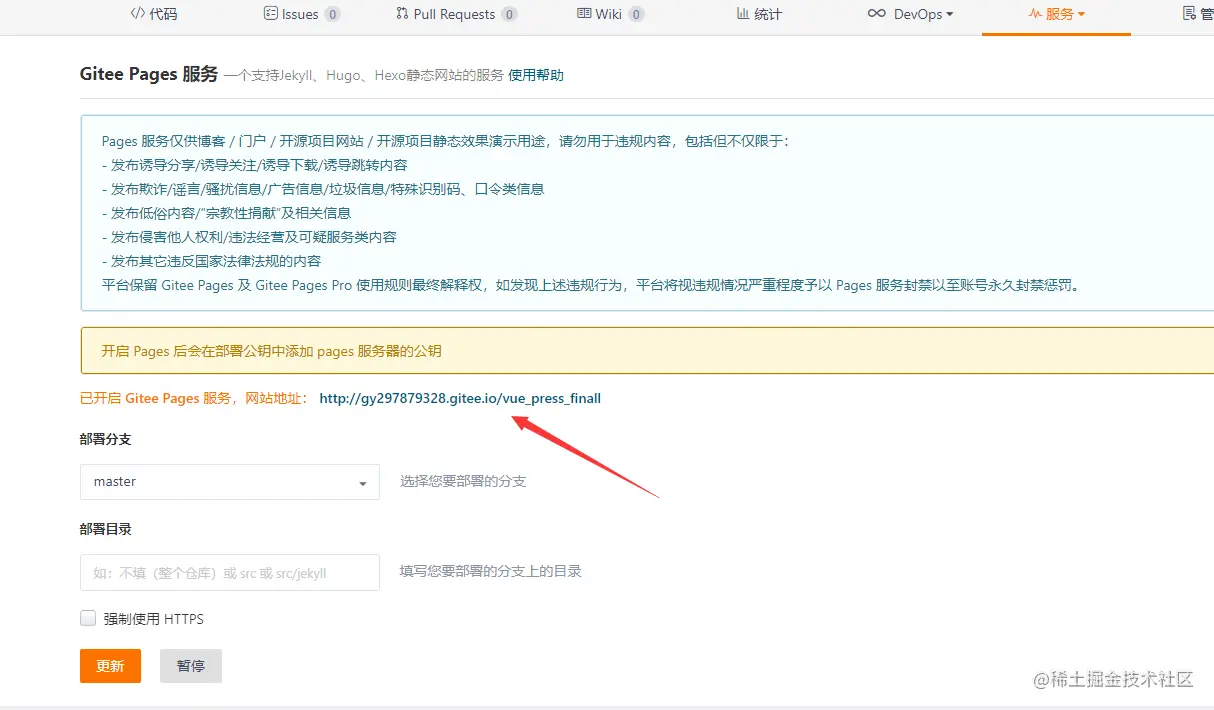Screen dimensions: 1214x710
Task: Click the 统计 bar chart icon
Action: (x=743, y=14)
